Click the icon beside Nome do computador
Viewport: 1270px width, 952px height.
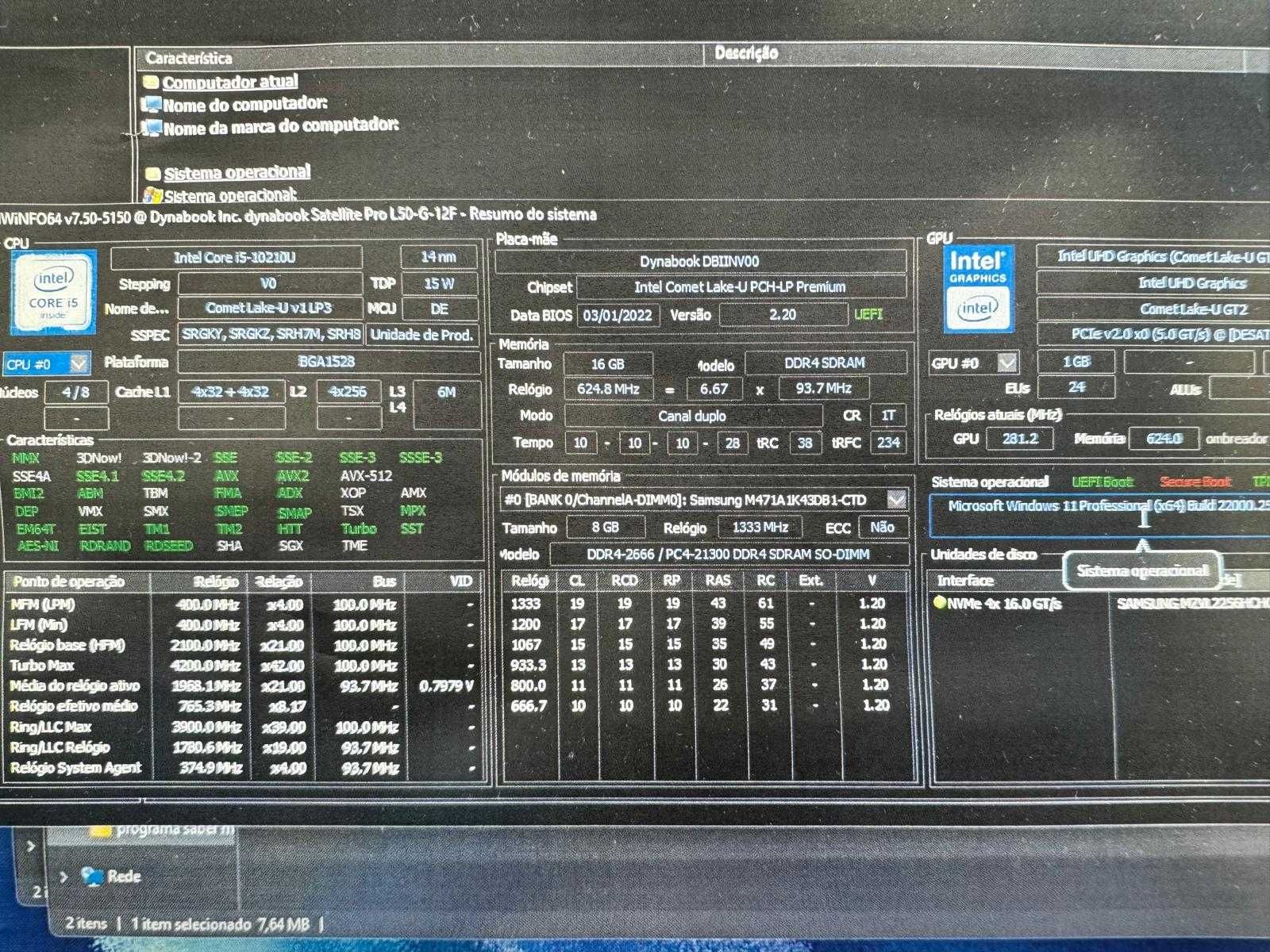[151, 105]
